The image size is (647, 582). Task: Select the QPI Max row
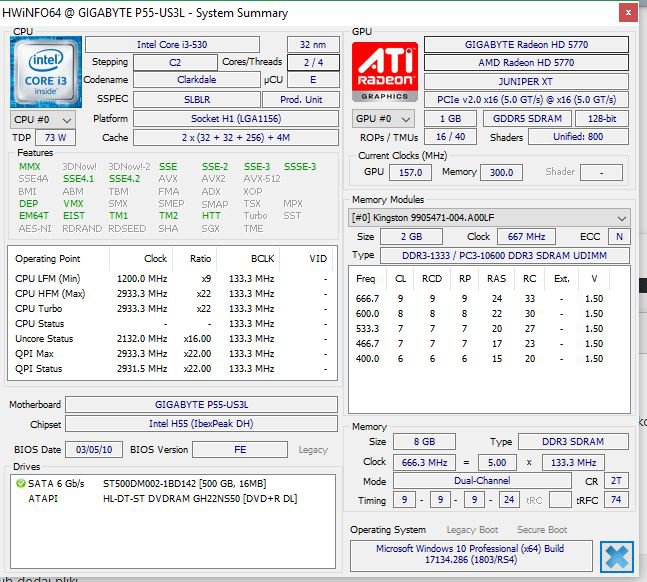(172, 354)
